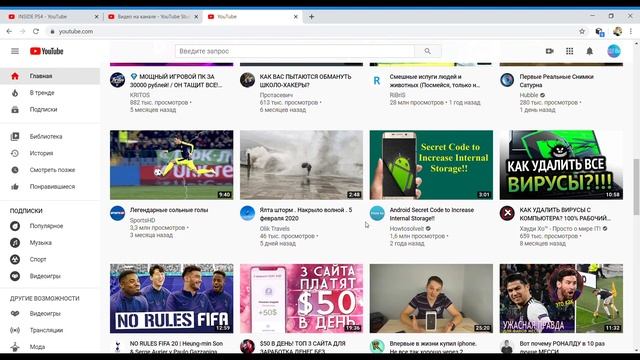
Task: Play Ужасная правда Ronaldo thumbnail
Action: [x=561, y=298]
